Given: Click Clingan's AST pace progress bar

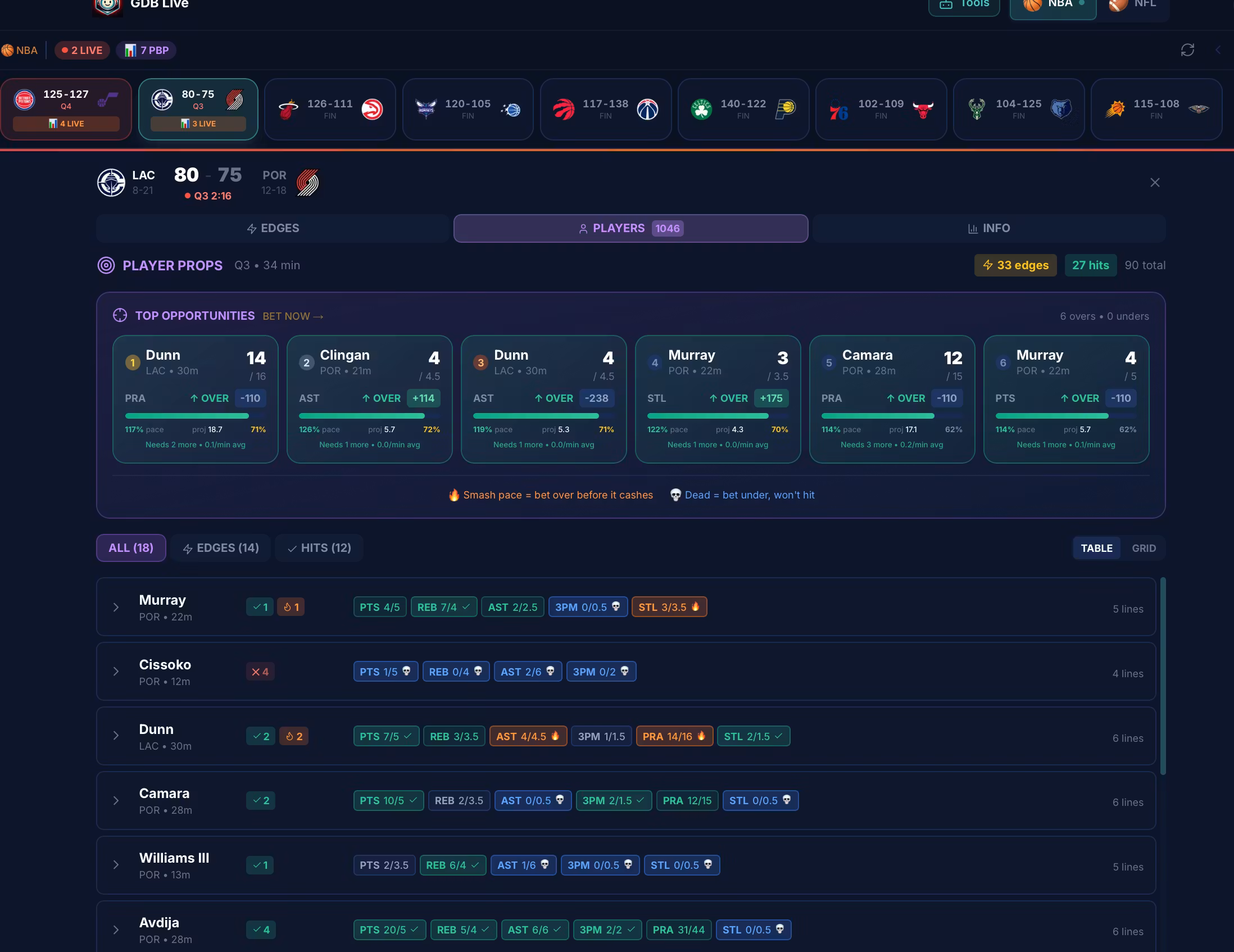Looking at the screenshot, I should (x=369, y=416).
